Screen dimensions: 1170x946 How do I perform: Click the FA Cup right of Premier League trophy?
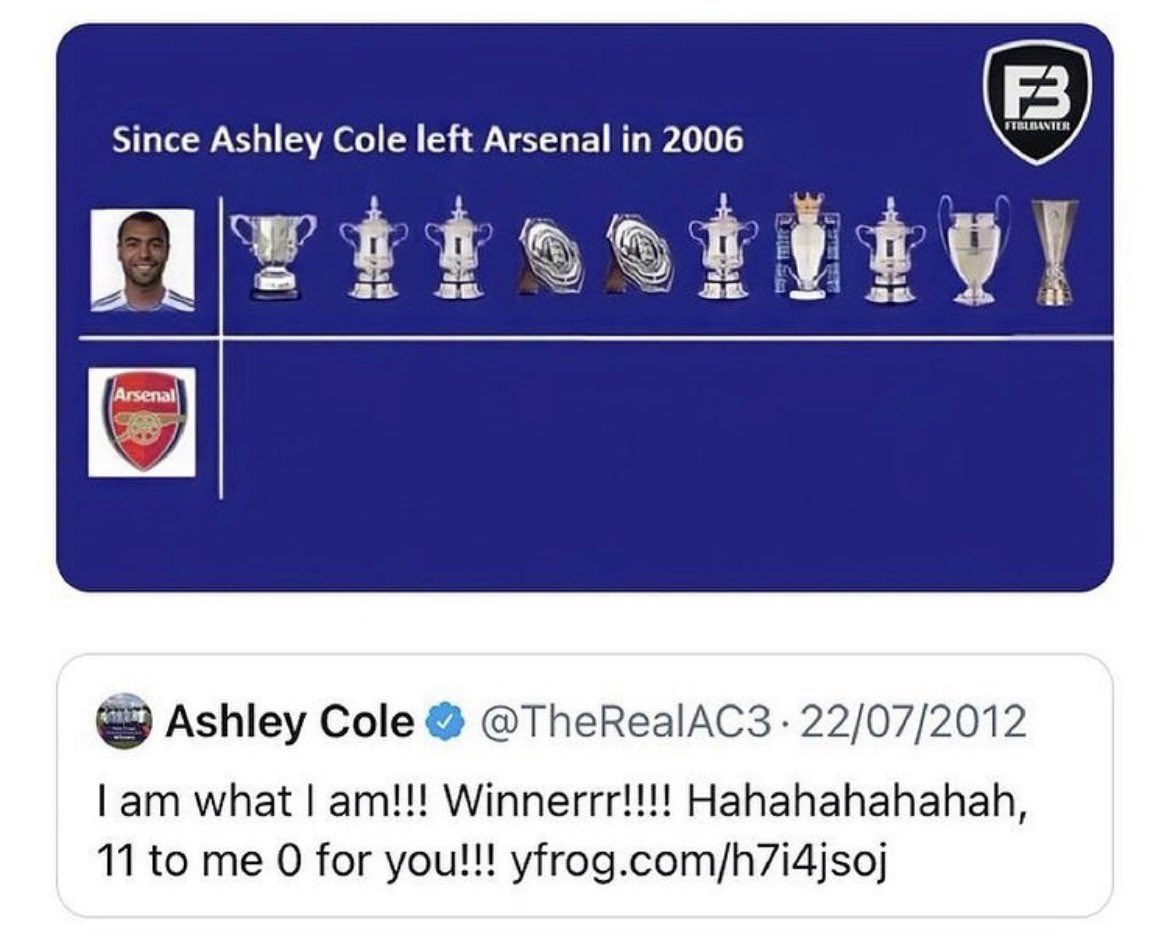pos(890,250)
